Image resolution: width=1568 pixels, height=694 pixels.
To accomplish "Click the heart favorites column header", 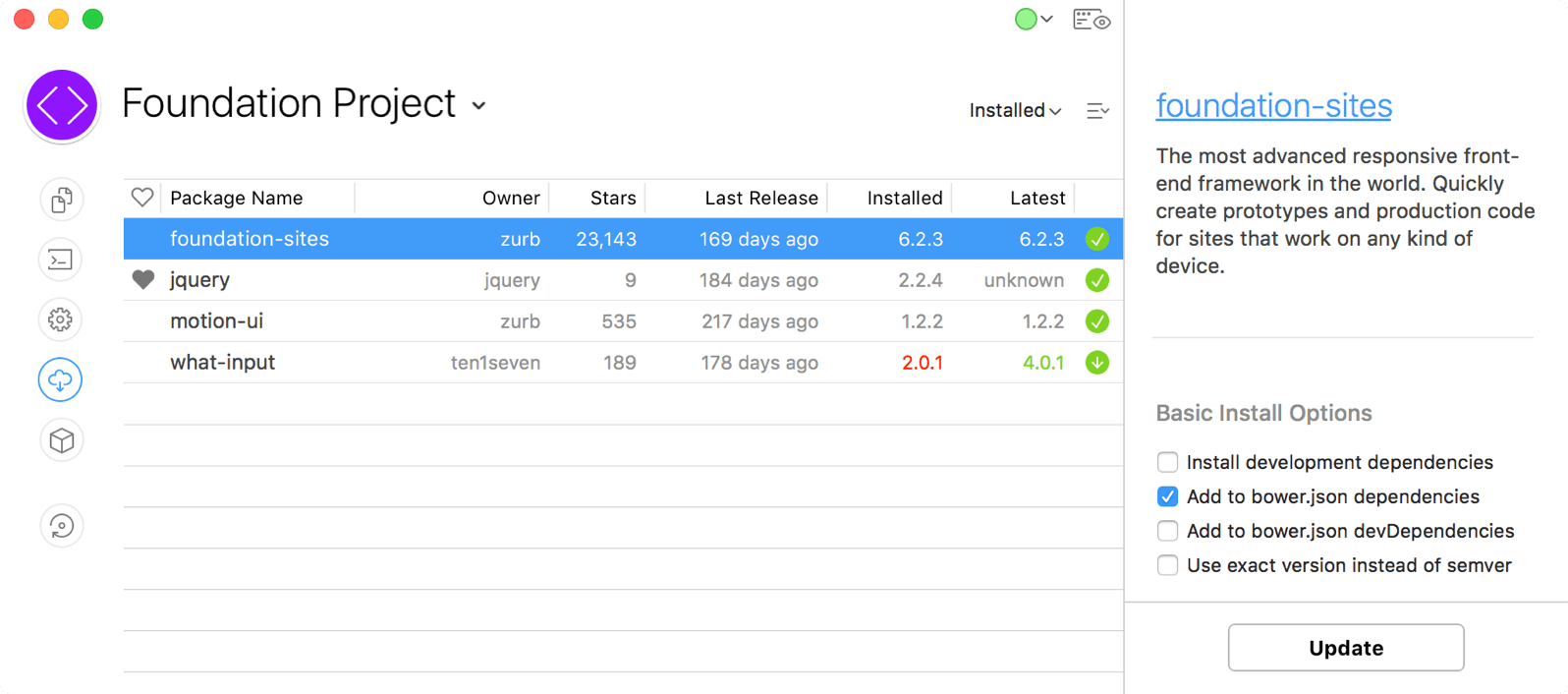I will pos(142,198).
